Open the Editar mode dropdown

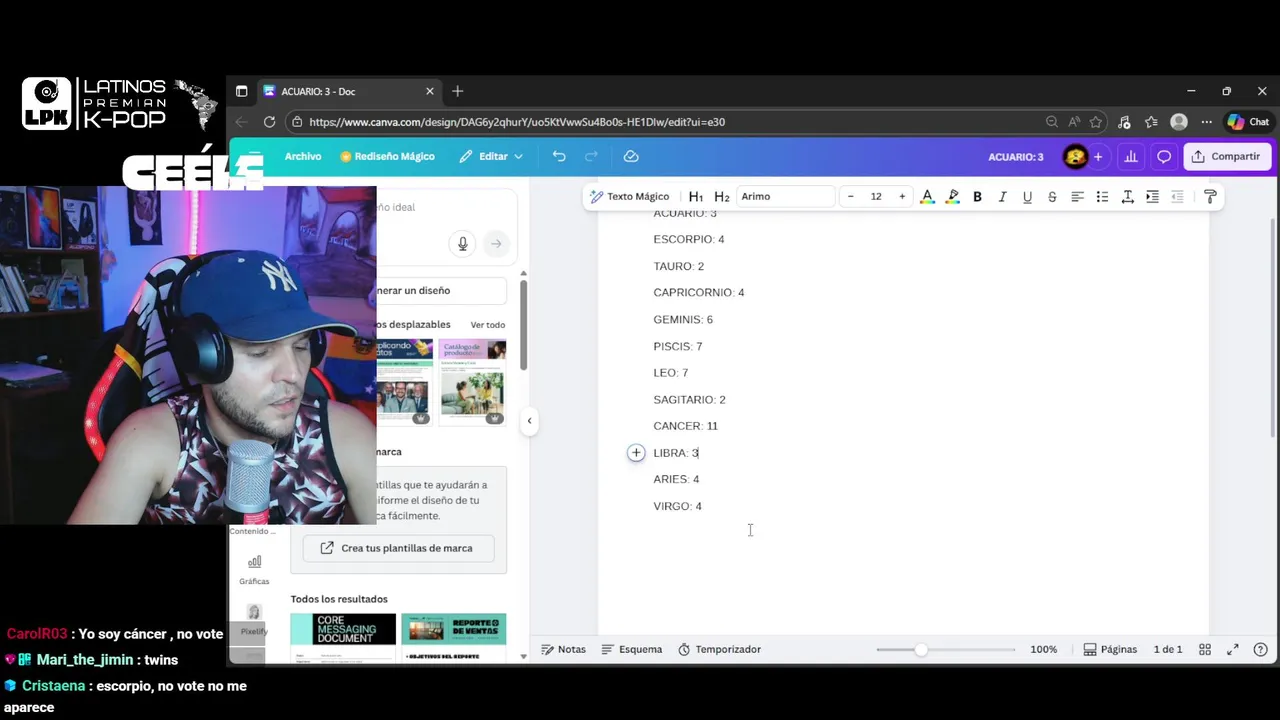coord(491,156)
